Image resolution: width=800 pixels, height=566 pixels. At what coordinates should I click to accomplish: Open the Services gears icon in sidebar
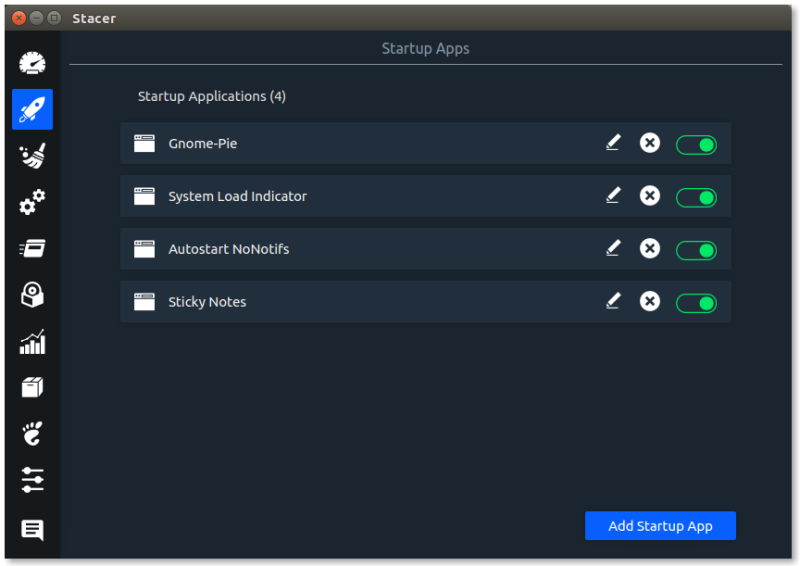click(32, 203)
